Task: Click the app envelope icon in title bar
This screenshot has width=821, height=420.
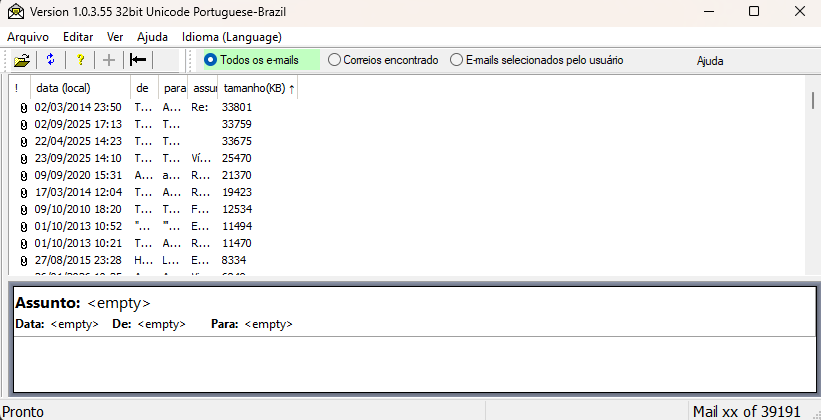Action: coord(15,11)
